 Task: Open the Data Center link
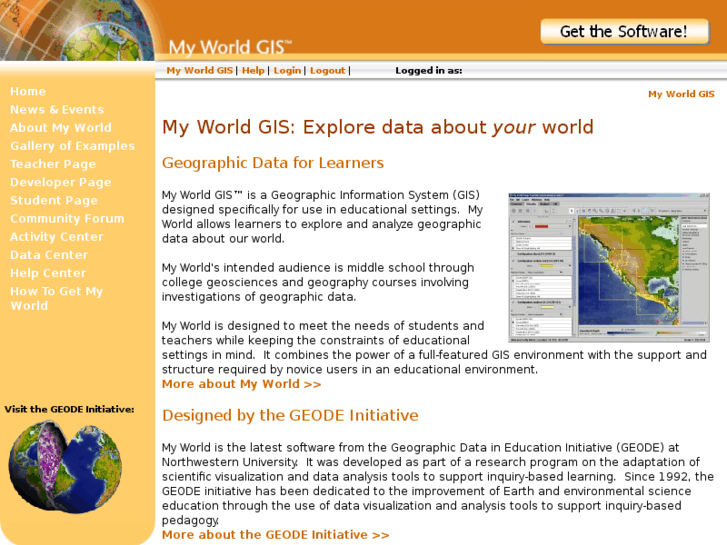(x=49, y=255)
